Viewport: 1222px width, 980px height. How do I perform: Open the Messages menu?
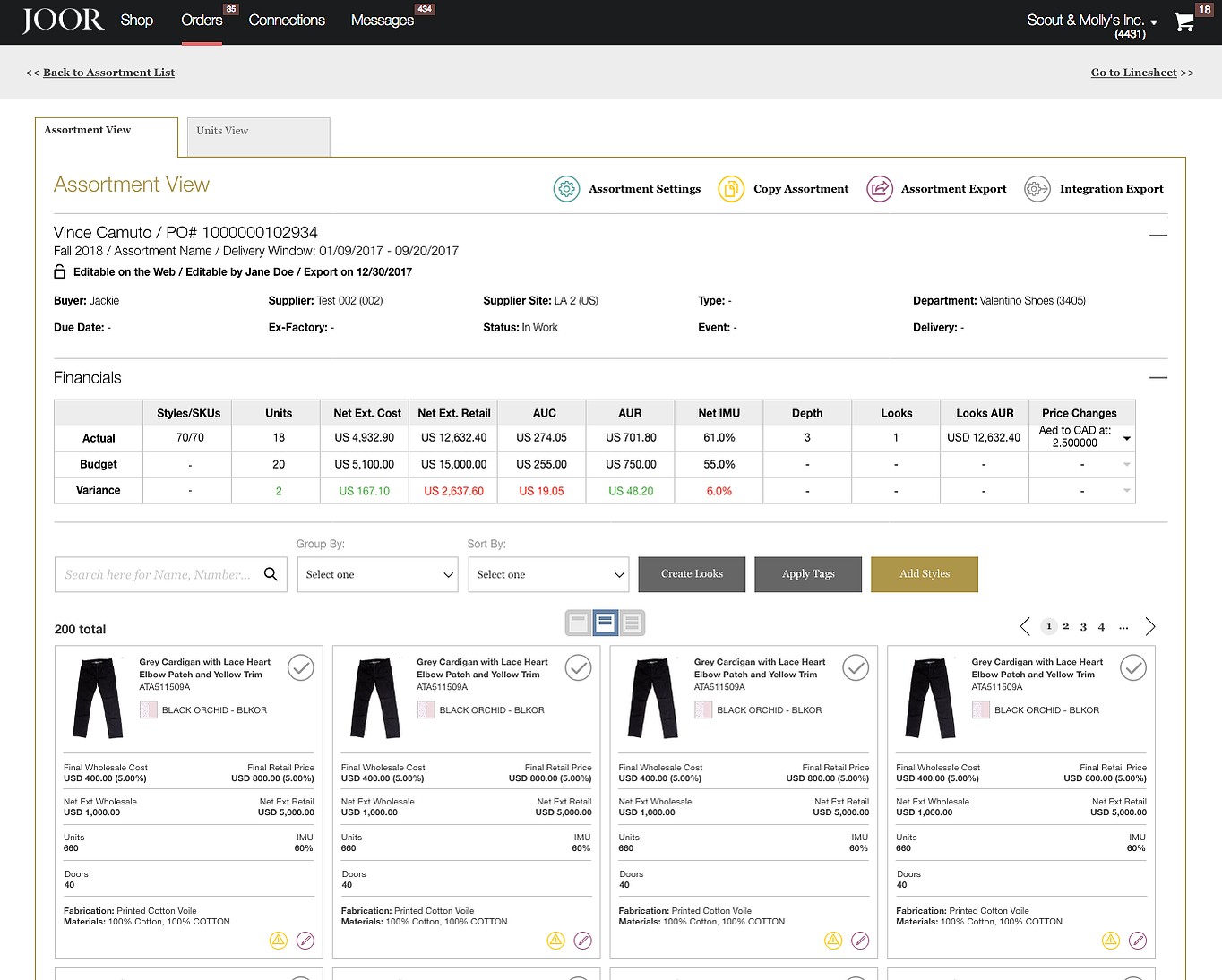[383, 20]
